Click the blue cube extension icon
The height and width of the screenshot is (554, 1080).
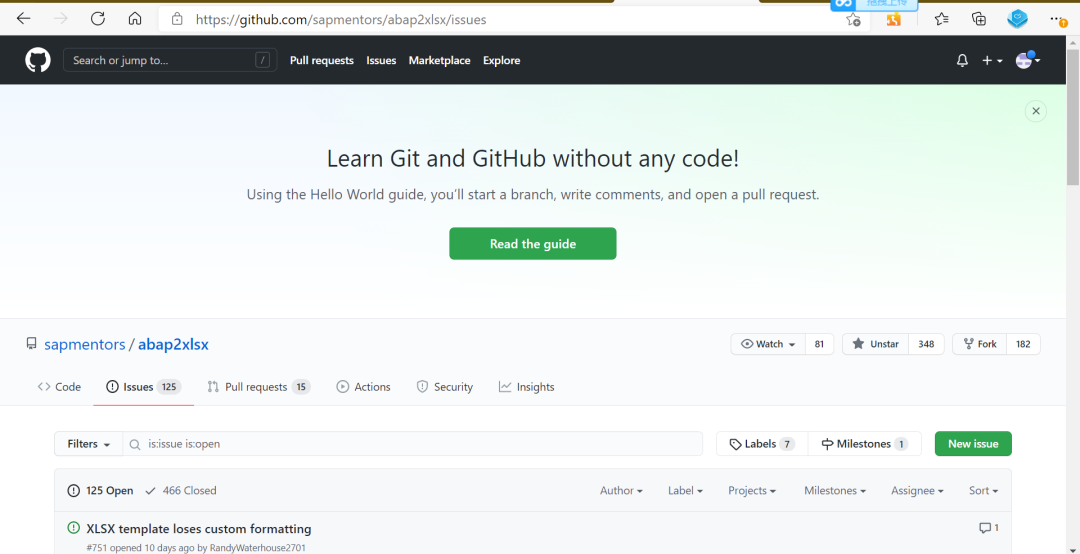point(1017,19)
